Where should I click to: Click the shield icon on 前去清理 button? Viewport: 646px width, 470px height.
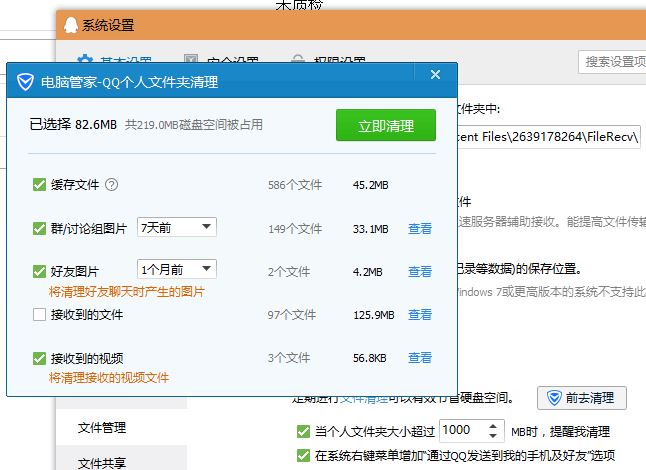click(554, 398)
